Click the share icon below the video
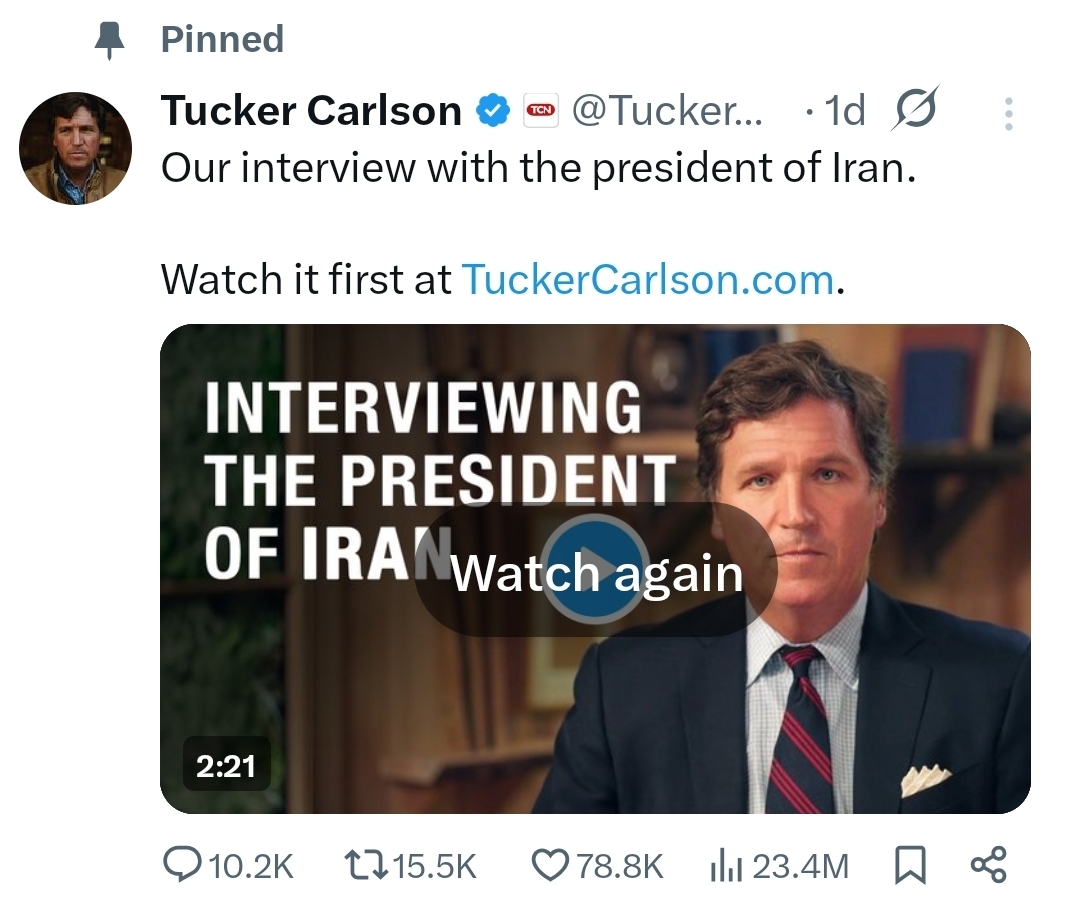The image size is (1065, 904). 989,865
